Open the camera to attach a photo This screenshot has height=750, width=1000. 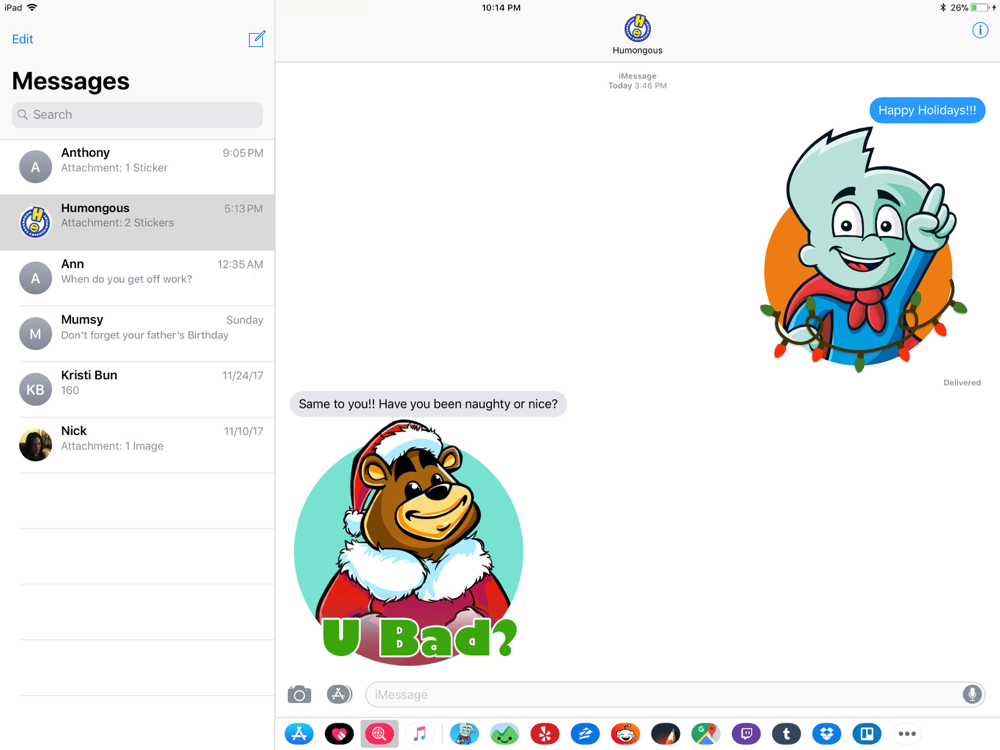(x=299, y=694)
